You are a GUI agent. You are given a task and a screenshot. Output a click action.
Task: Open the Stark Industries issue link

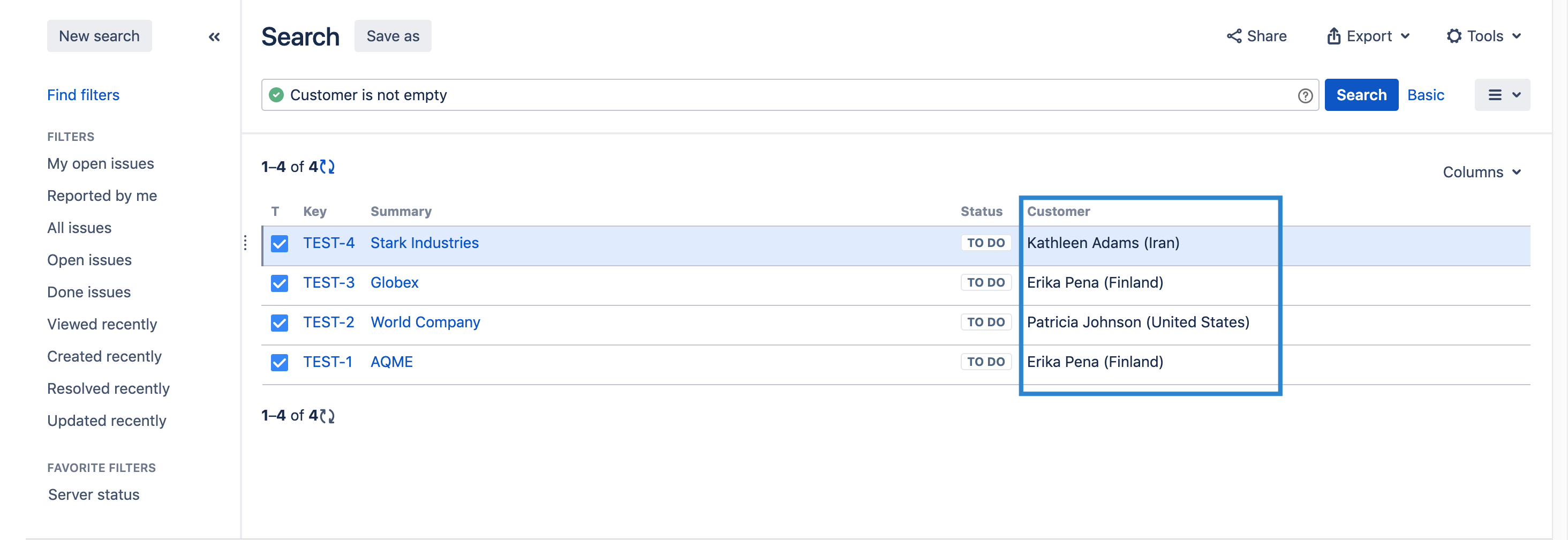click(x=424, y=243)
